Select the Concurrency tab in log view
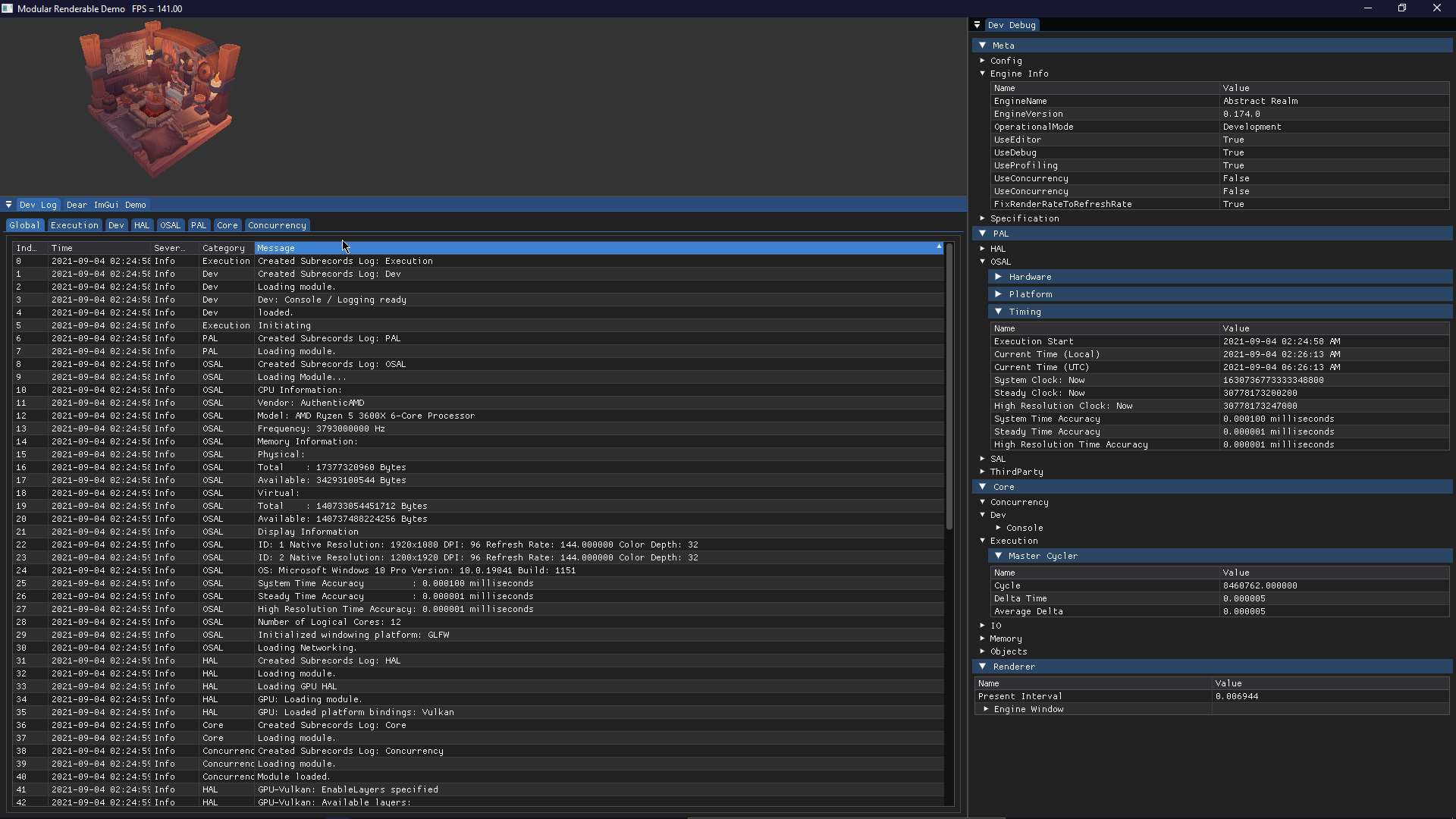 (277, 224)
